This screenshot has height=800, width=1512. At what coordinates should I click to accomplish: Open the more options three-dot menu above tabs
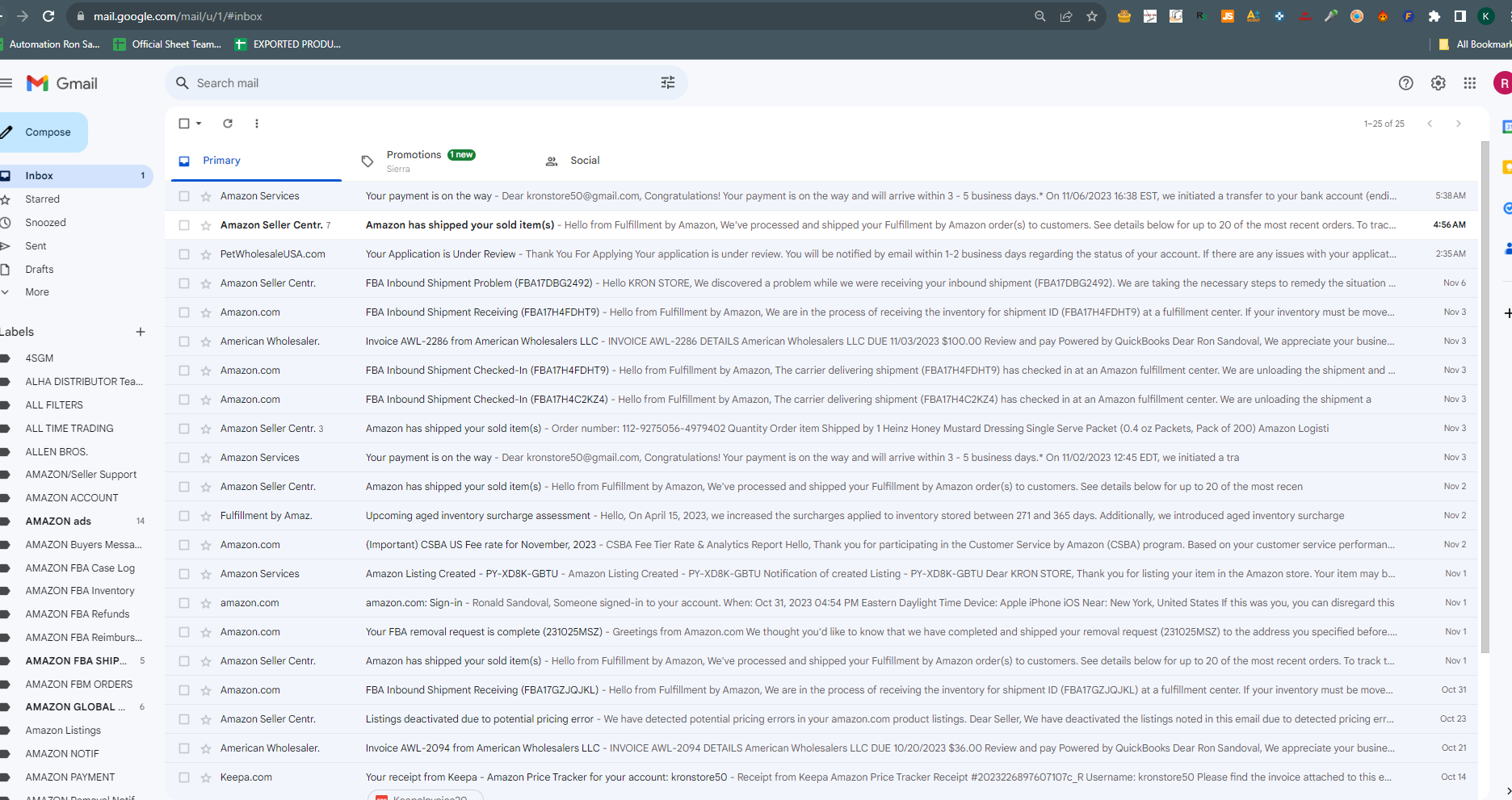pos(257,124)
